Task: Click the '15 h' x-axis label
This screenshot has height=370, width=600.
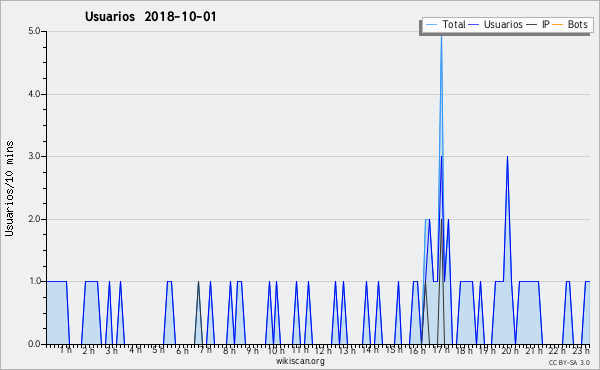Action: coord(394,350)
